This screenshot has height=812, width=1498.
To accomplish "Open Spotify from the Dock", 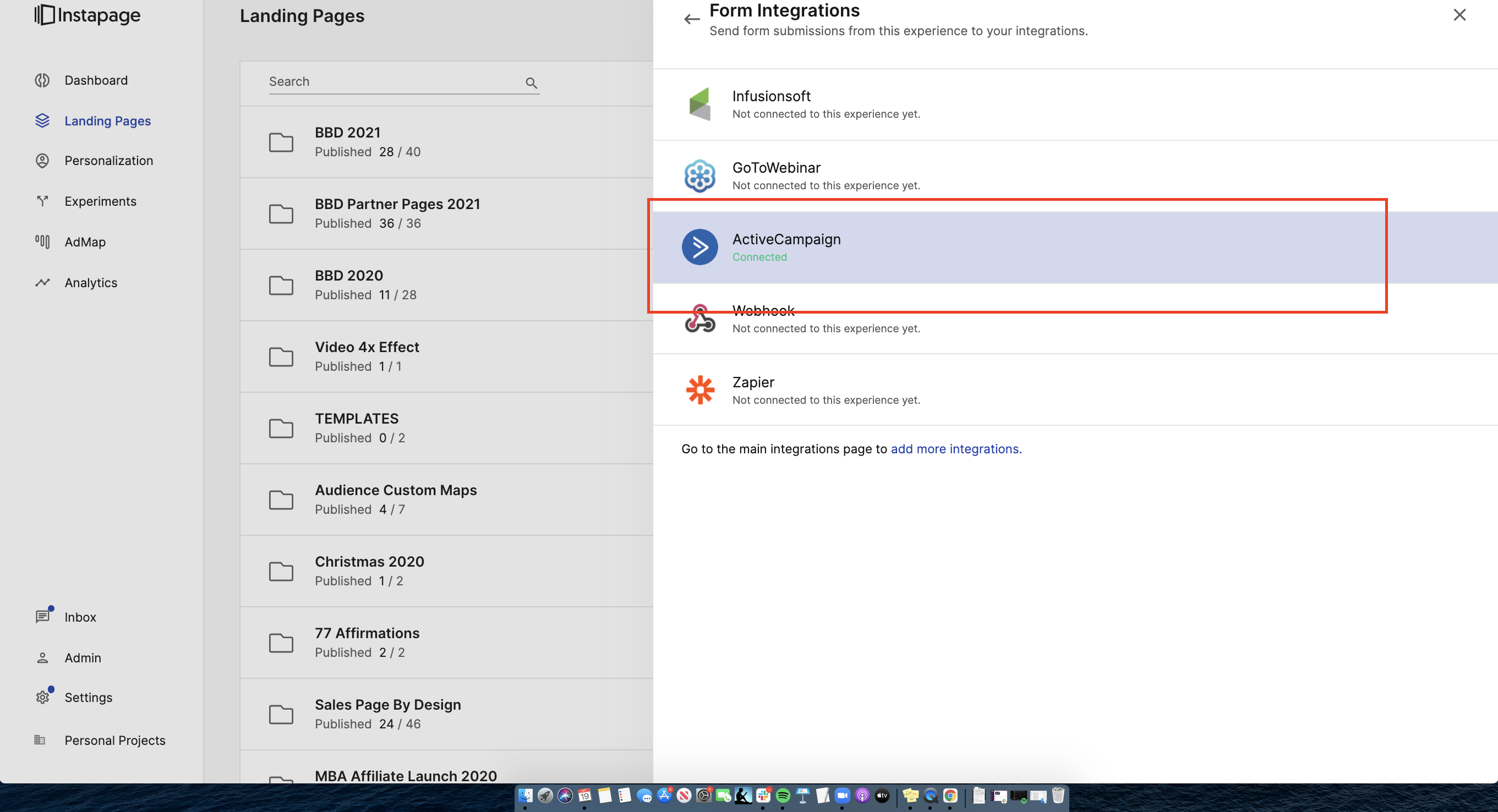I will pyautogui.click(x=783, y=795).
